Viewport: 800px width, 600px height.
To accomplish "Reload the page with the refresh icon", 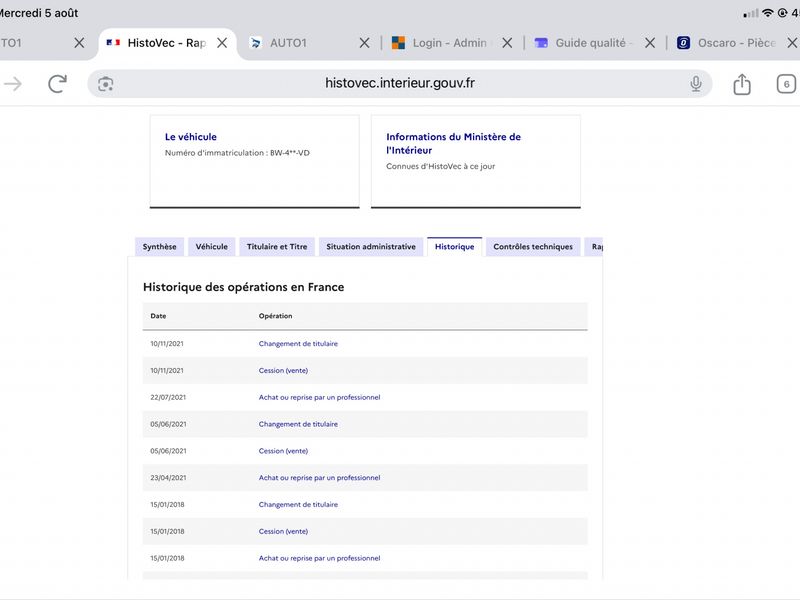I will click(x=57, y=84).
